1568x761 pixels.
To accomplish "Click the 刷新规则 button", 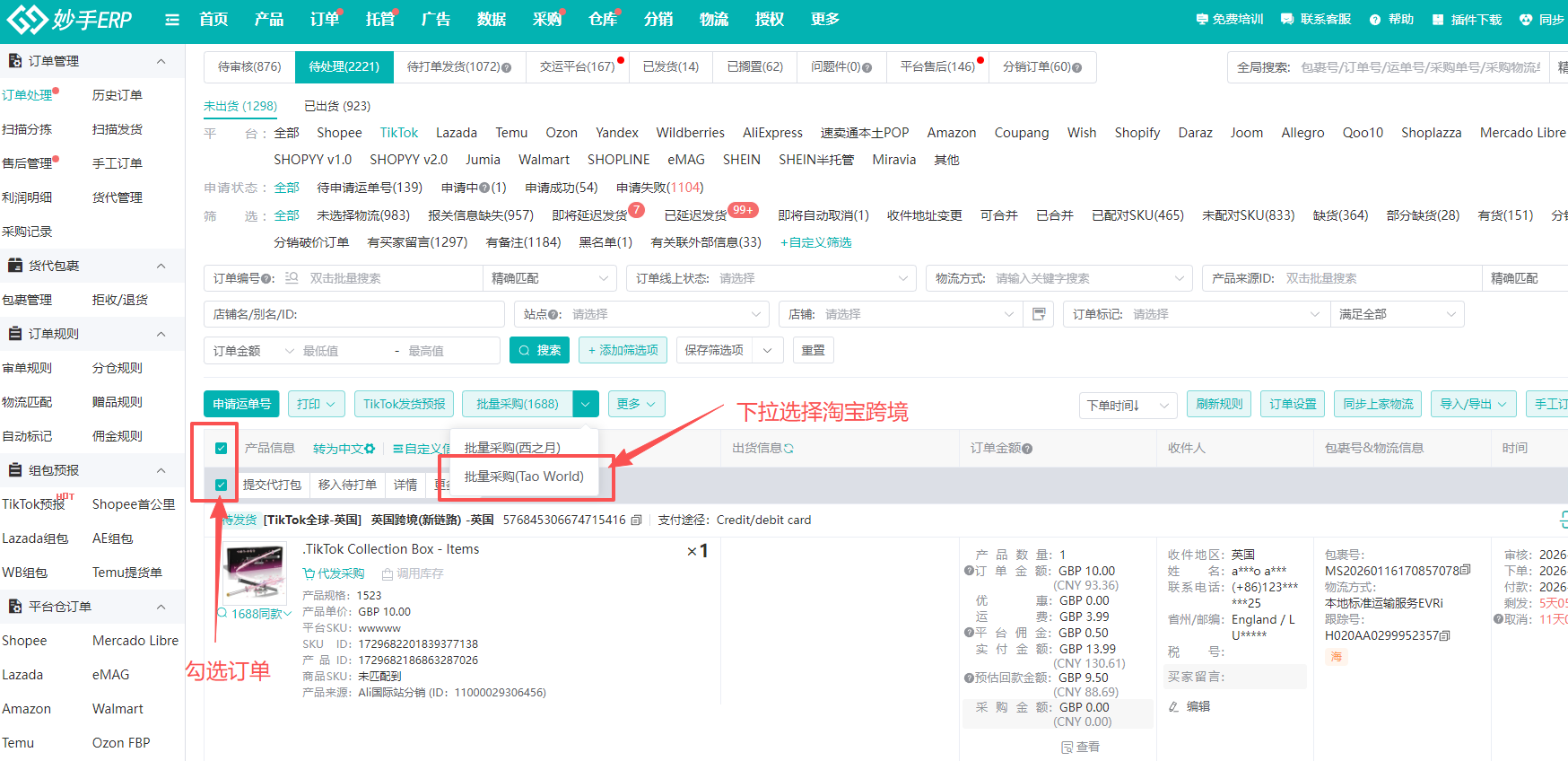I will [x=1219, y=405].
